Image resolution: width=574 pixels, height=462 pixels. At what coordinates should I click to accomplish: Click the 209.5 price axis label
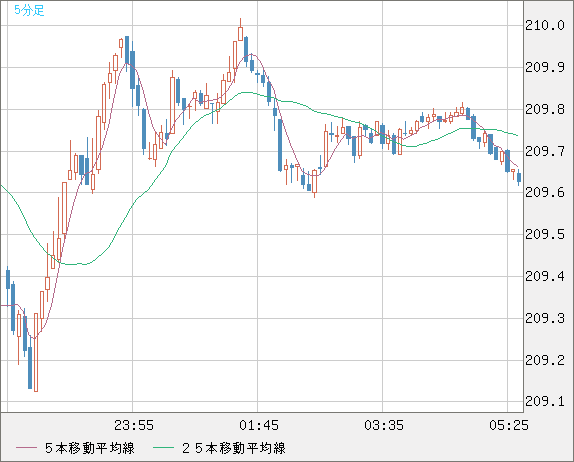pos(545,234)
